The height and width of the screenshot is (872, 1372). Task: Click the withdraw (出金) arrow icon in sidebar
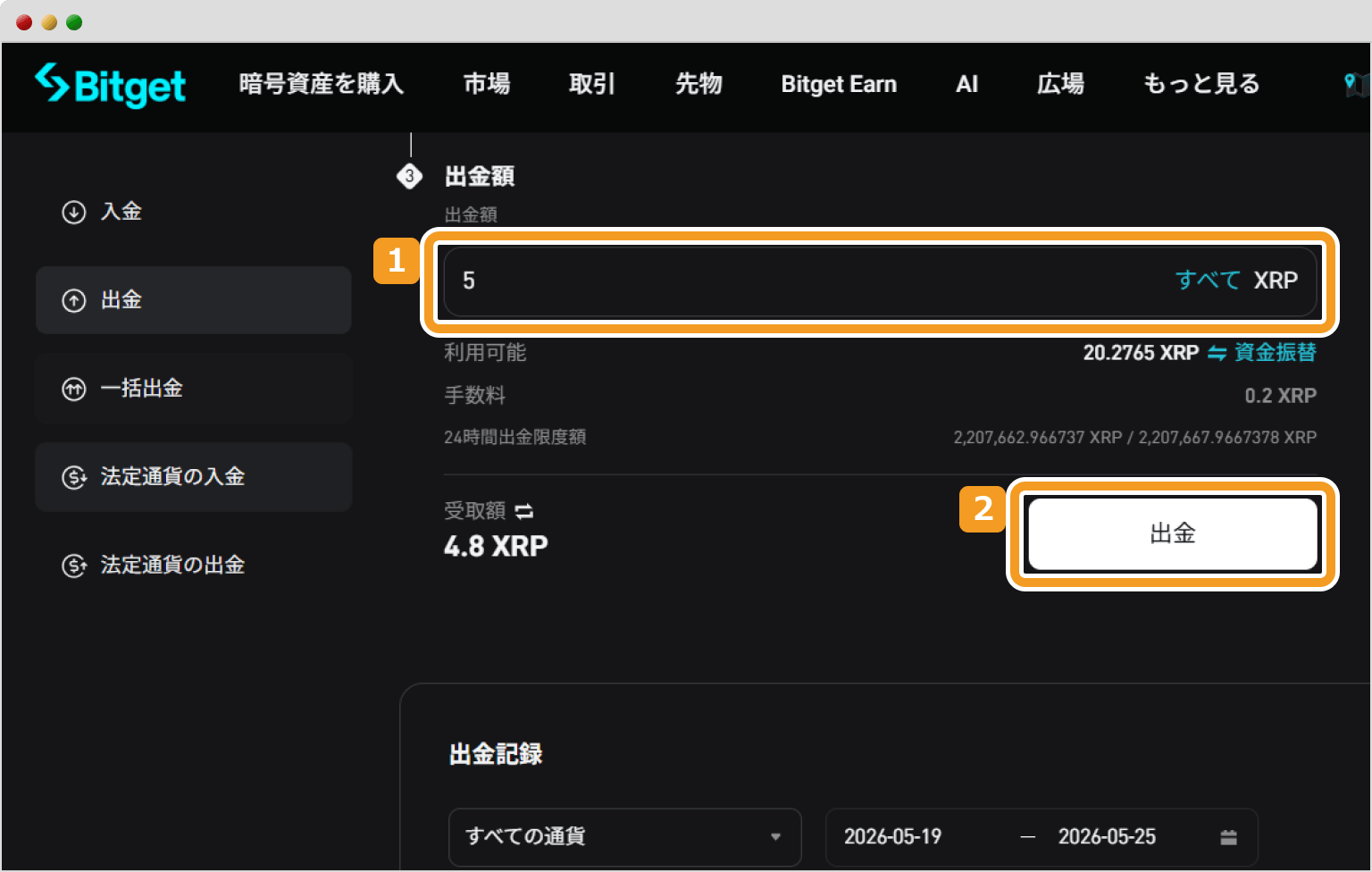(73, 300)
